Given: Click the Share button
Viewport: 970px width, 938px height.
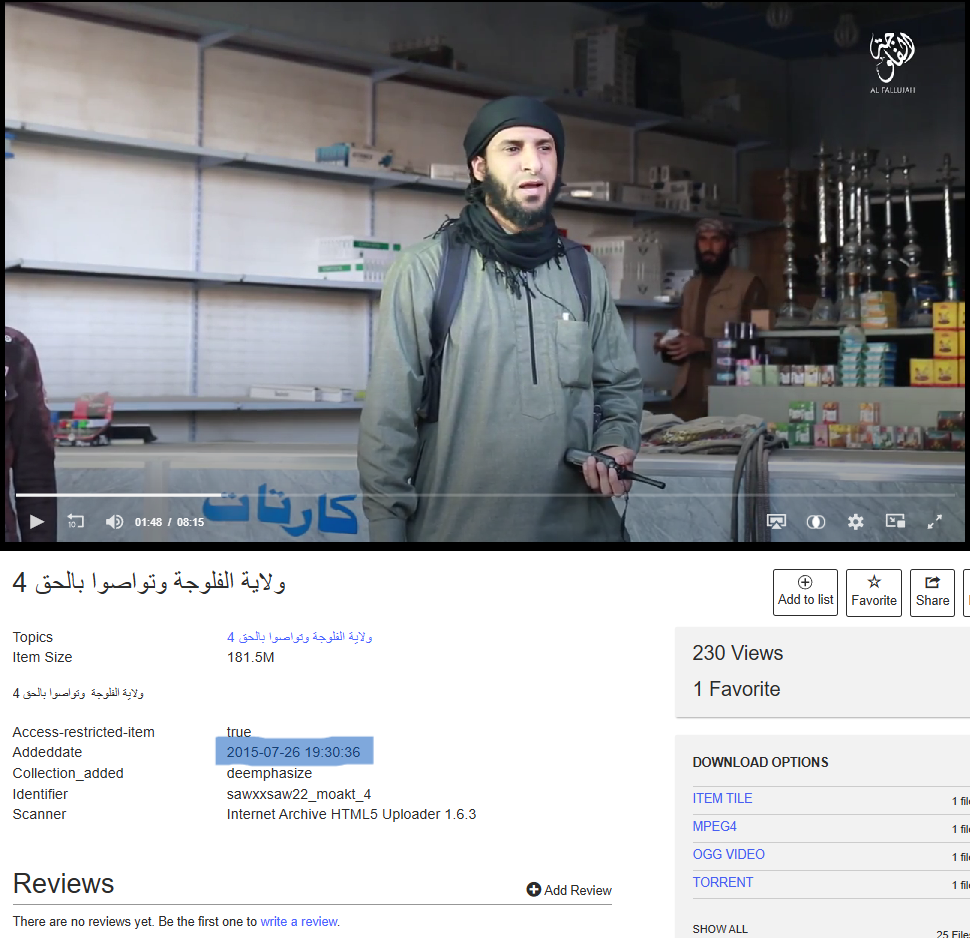Looking at the screenshot, I should [x=932, y=592].
